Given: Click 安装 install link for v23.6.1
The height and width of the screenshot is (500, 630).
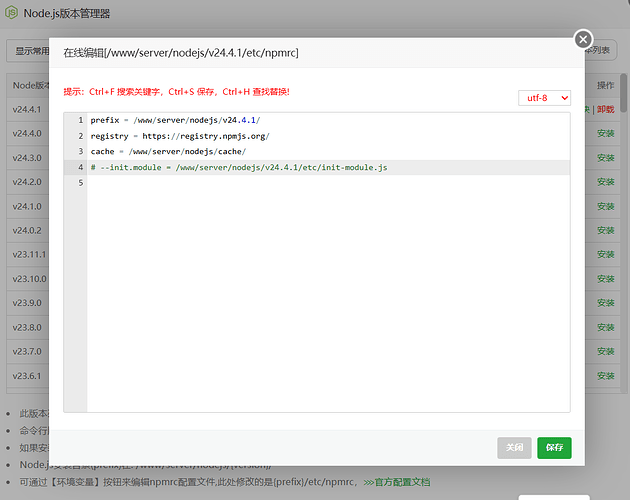Looking at the screenshot, I should pyautogui.click(x=605, y=376).
